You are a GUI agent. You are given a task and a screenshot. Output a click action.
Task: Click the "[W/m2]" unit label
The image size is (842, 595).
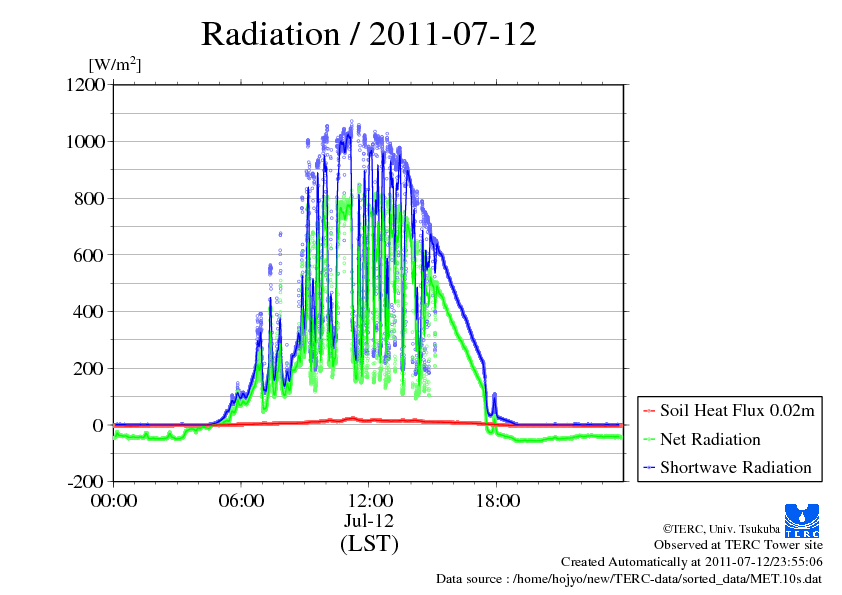click(115, 64)
